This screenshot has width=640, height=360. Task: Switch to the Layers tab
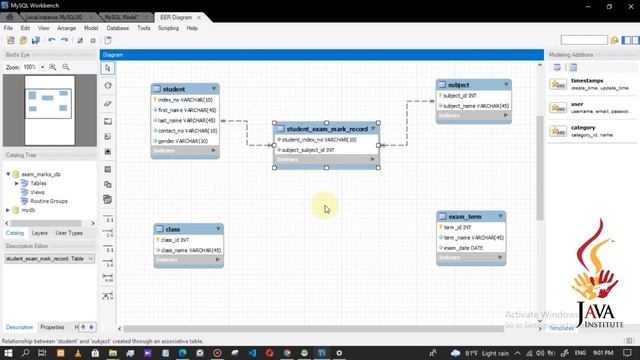[40, 233]
